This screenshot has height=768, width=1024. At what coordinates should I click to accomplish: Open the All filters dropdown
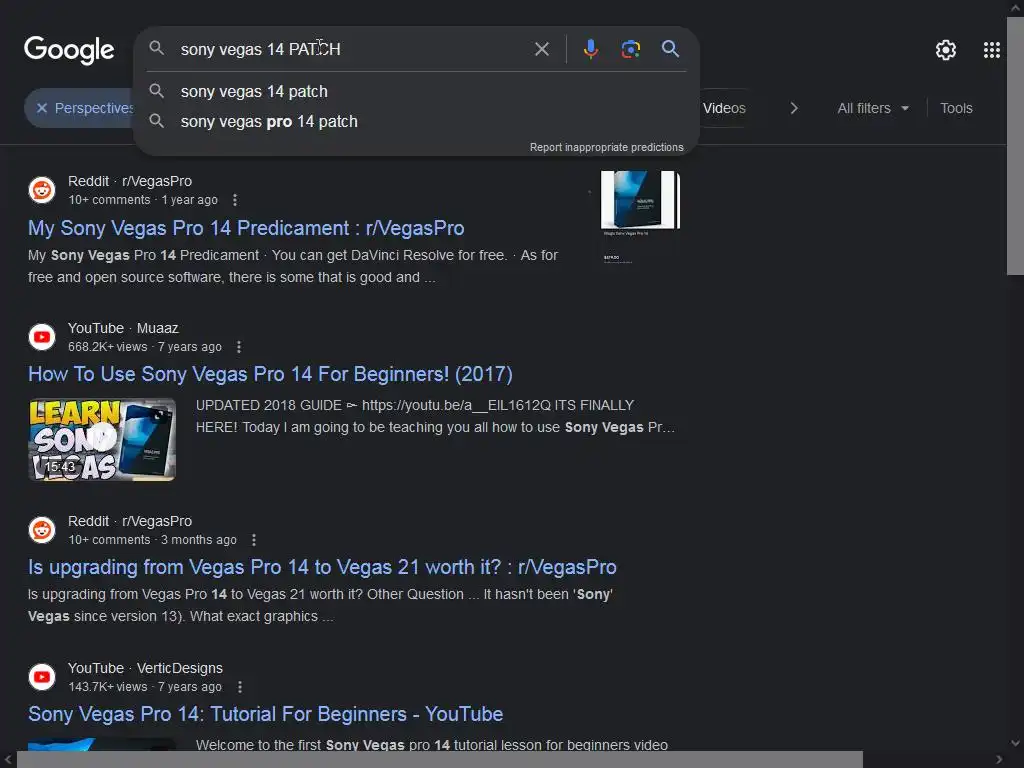click(x=873, y=108)
